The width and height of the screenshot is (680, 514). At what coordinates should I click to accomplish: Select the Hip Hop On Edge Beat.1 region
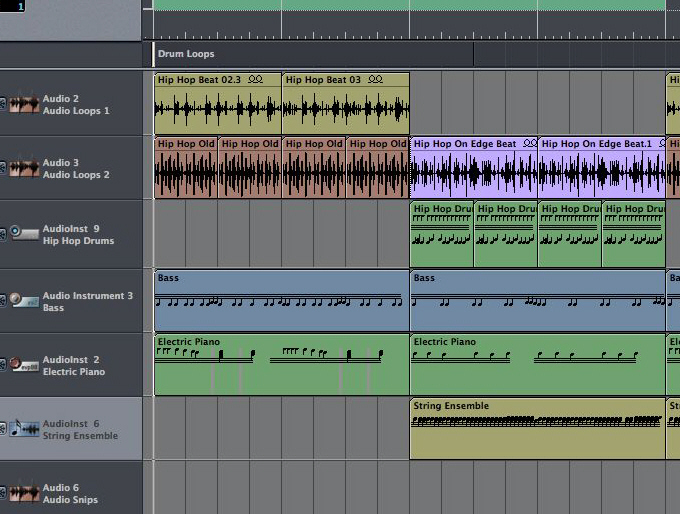pyautogui.click(x=602, y=167)
